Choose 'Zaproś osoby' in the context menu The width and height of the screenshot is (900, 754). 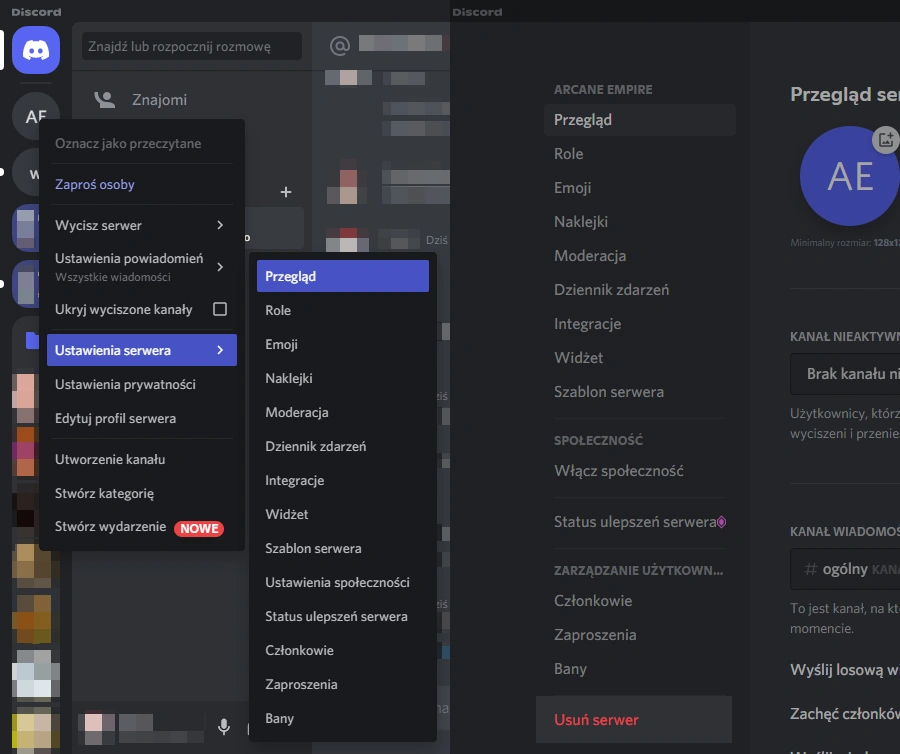tap(142, 184)
